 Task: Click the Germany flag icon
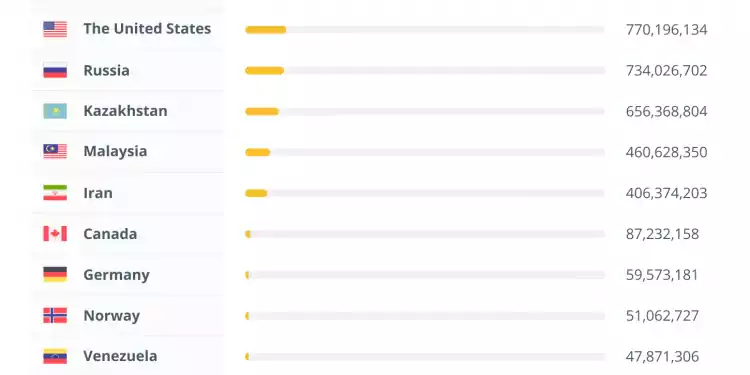pos(55,275)
